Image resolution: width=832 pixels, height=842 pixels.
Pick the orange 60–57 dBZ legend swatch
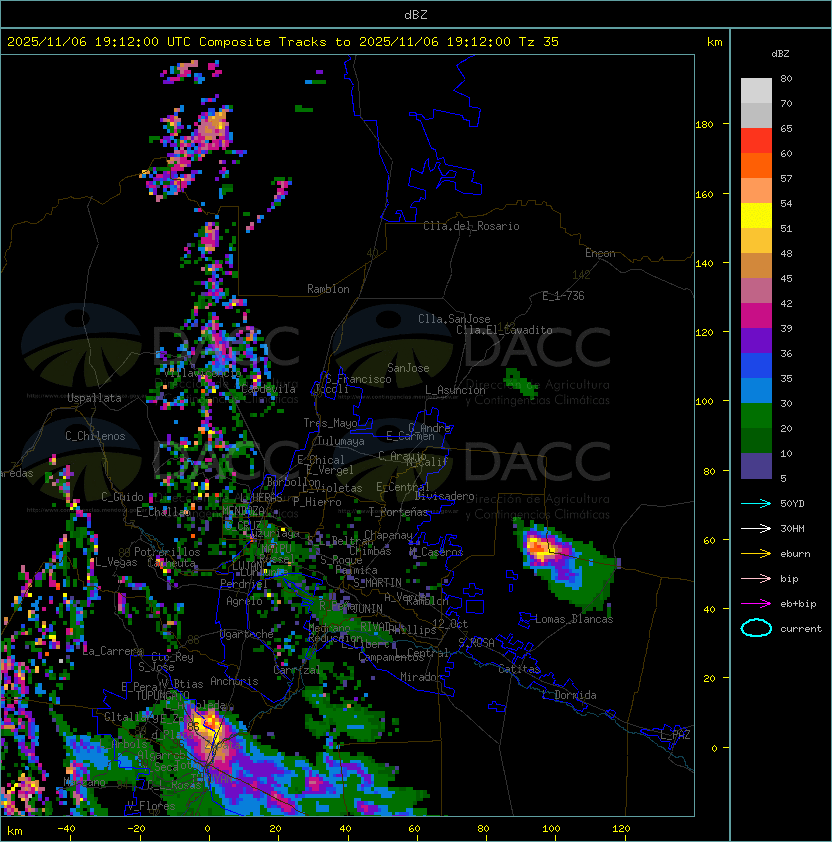[756, 166]
